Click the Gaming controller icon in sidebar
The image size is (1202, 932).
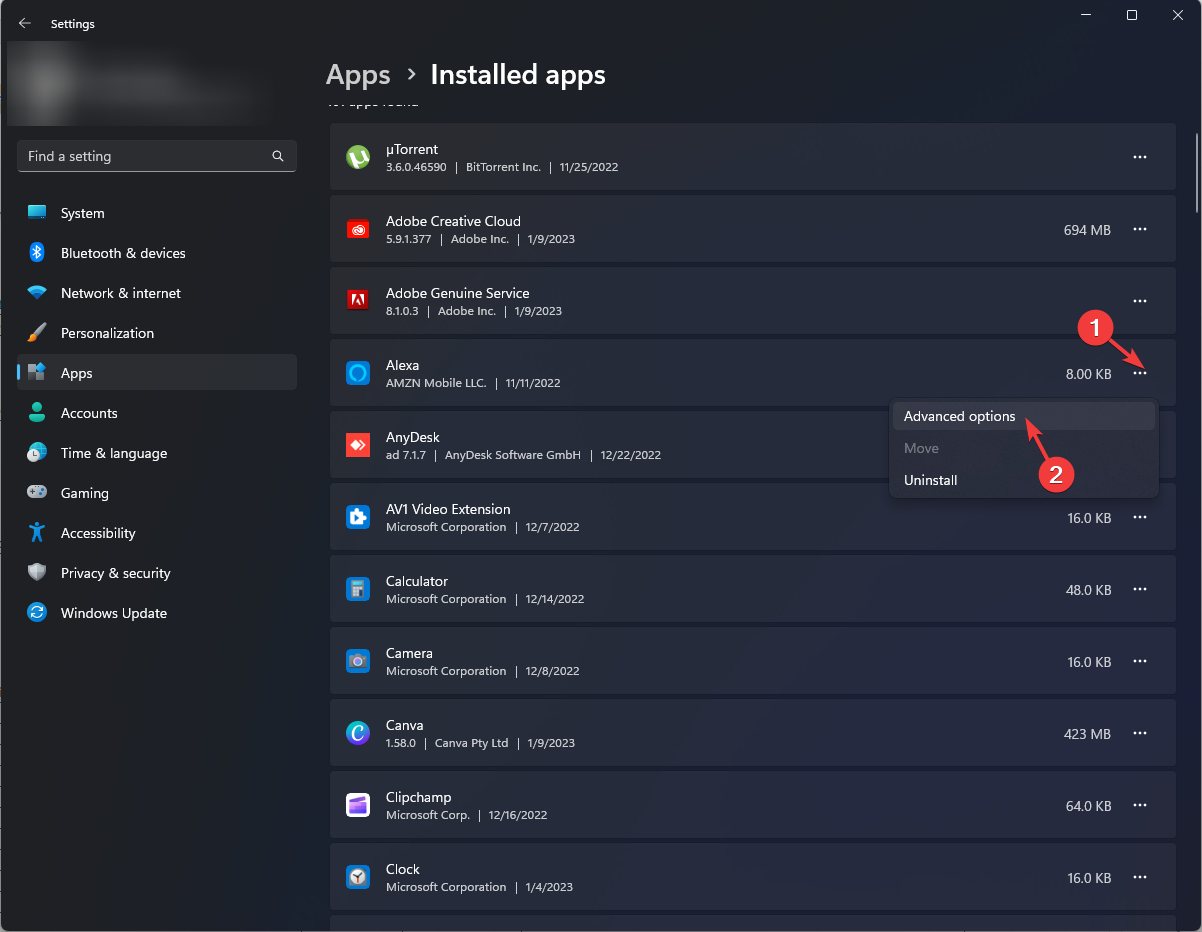tap(36, 493)
